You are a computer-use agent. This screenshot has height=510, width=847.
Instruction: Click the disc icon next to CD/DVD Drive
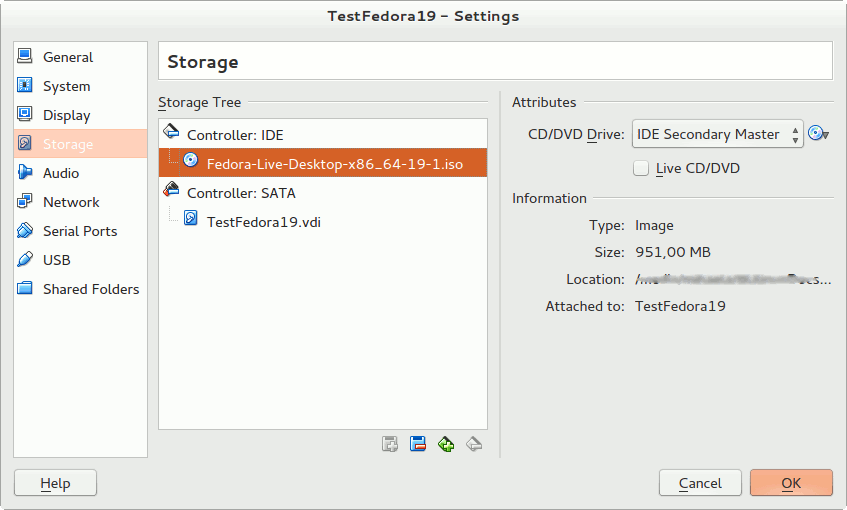[819, 134]
